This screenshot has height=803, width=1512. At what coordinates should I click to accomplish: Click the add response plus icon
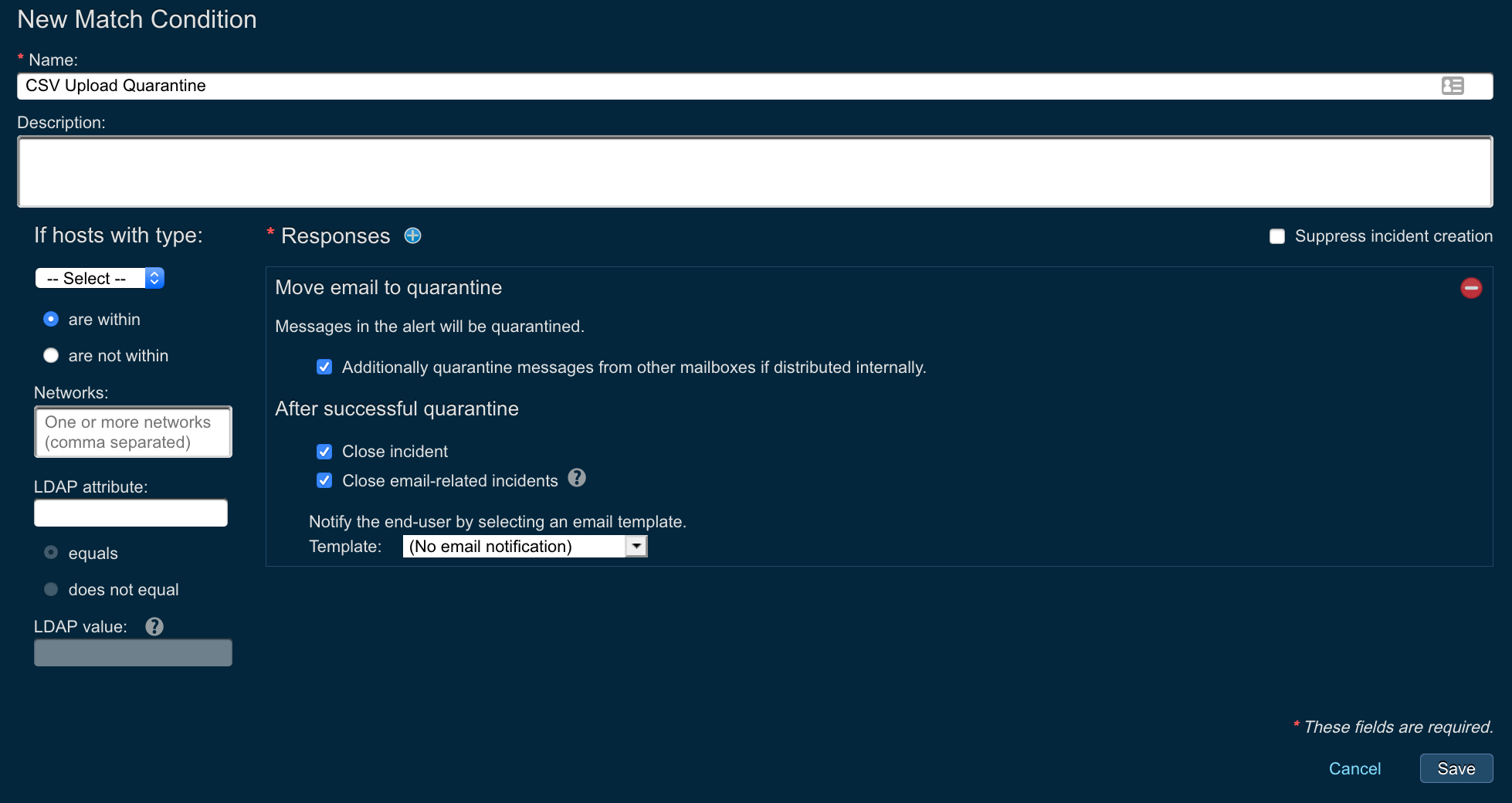(x=413, y=235)
